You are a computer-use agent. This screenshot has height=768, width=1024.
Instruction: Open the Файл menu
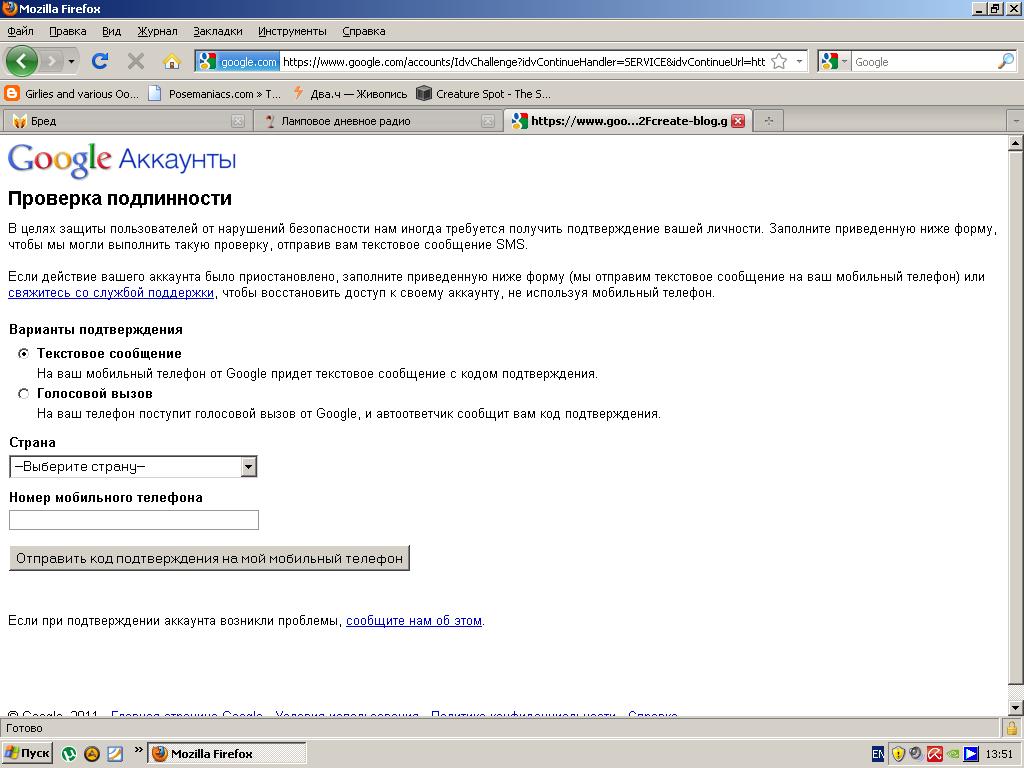click(x=20, y=31)
